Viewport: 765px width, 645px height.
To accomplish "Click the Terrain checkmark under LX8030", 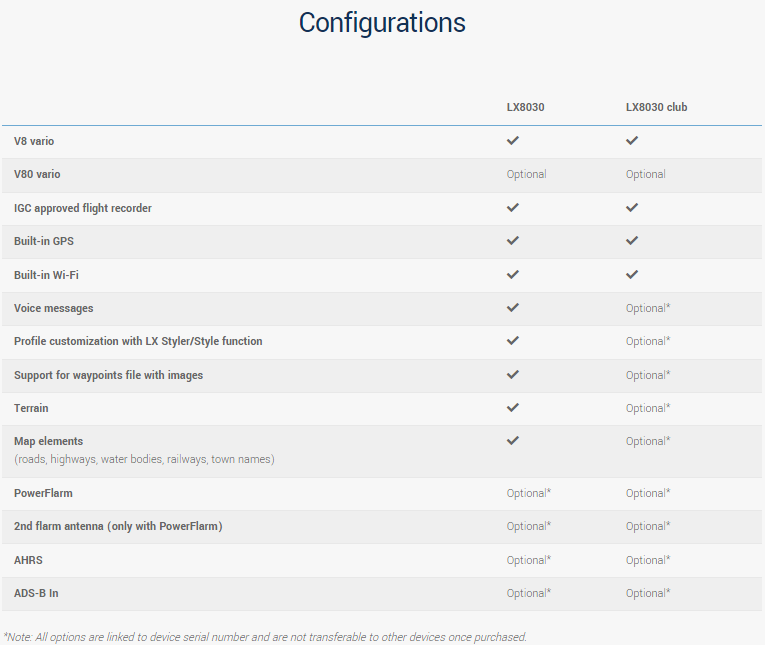I will (513, 408).
